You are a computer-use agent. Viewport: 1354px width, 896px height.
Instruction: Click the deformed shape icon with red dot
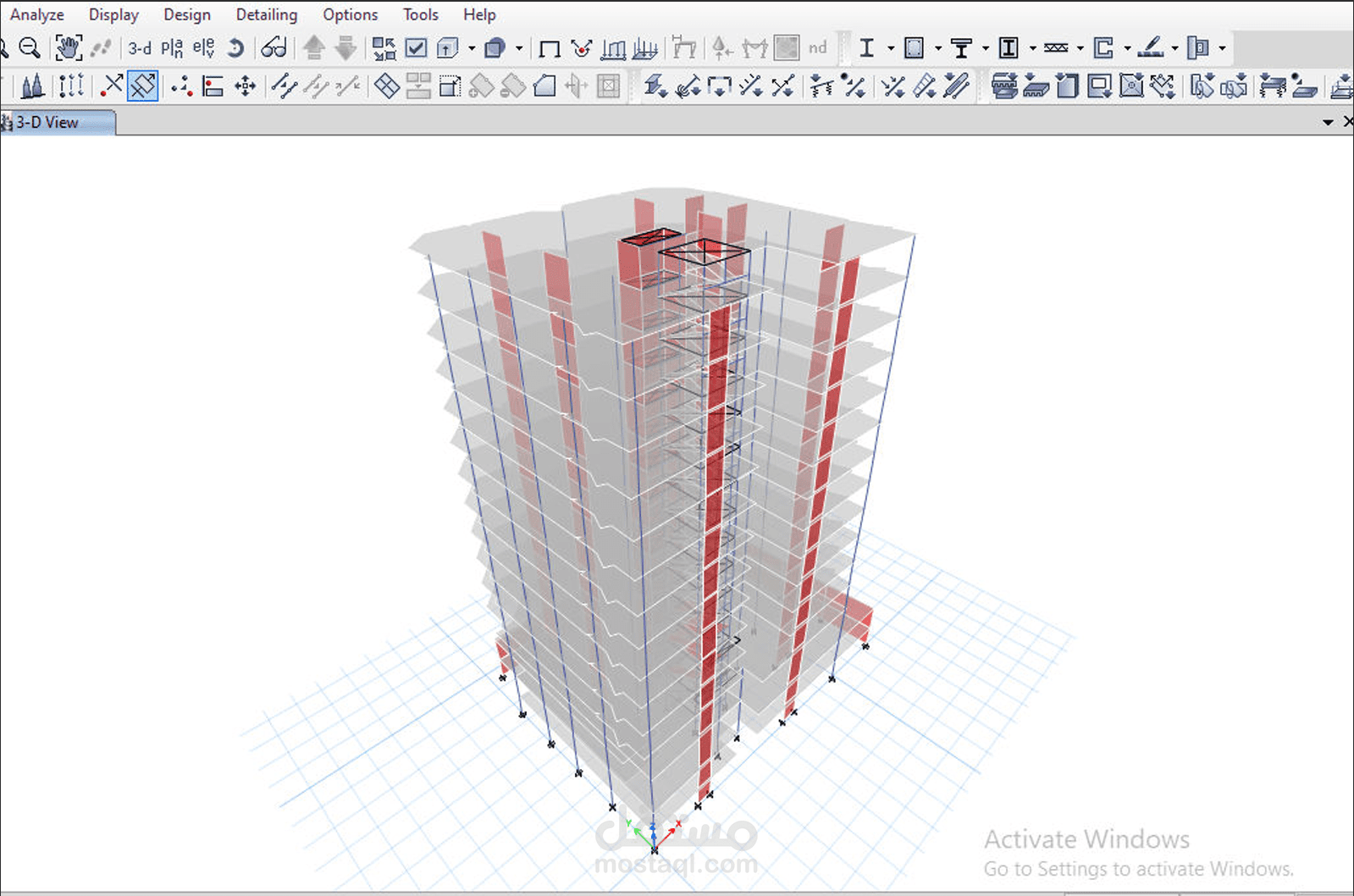pos(581,48)
